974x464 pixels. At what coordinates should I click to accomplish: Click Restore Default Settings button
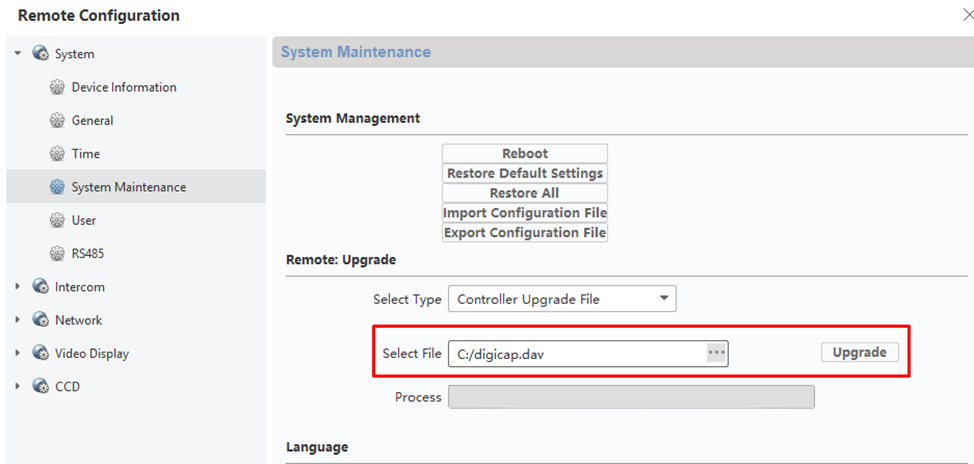tap(525, 173)
